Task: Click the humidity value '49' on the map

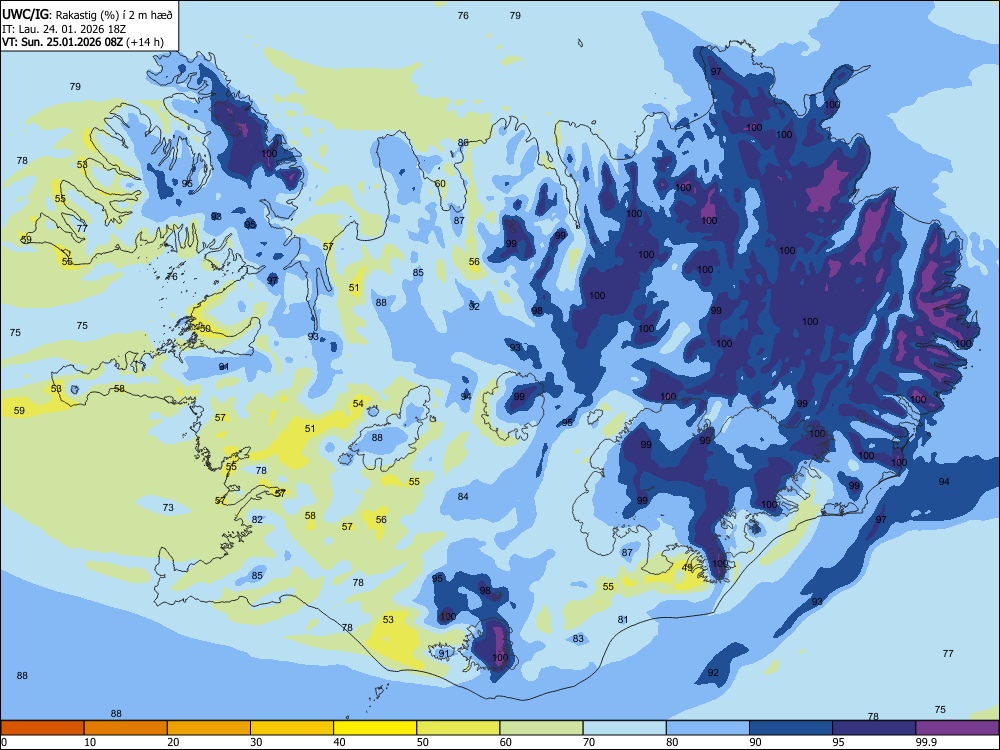Action: (687, 567)
